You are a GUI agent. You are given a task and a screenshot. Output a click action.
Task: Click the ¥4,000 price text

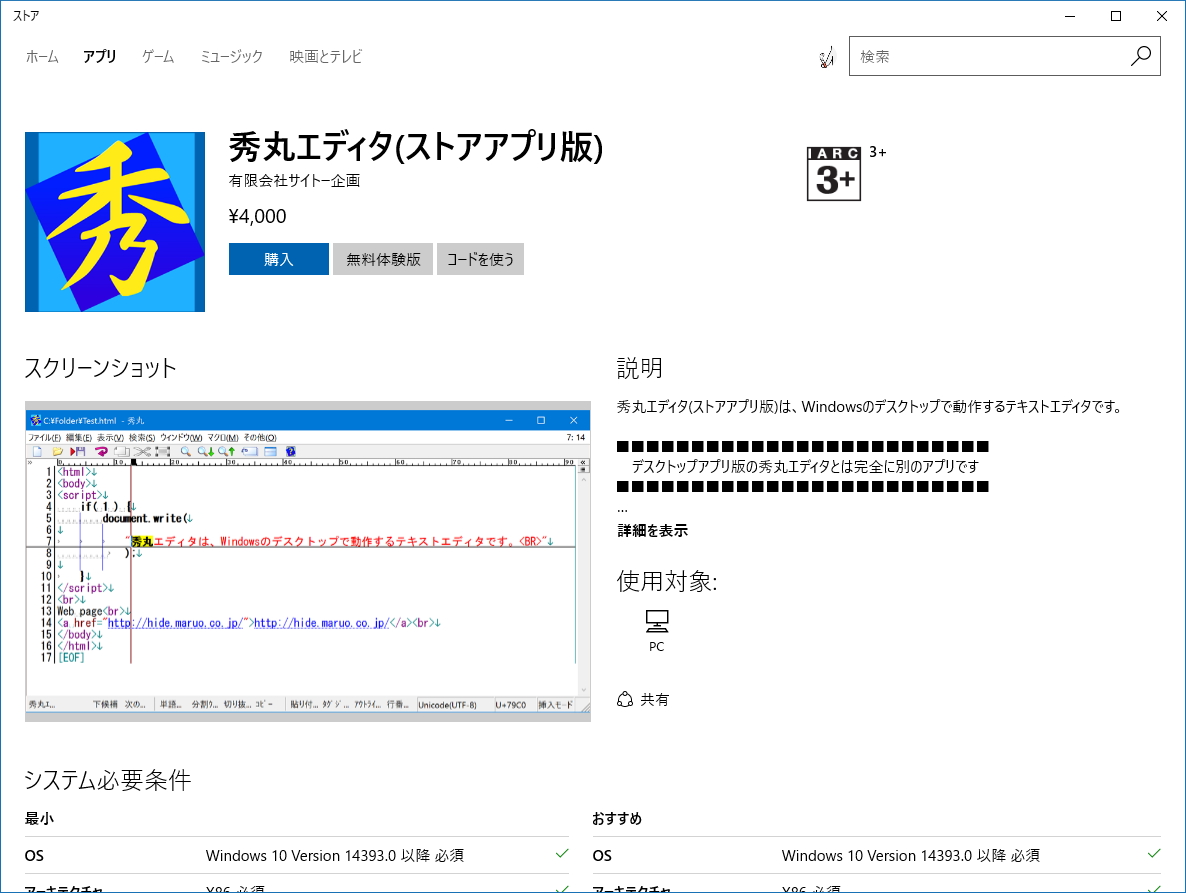[x=257, y=216]
